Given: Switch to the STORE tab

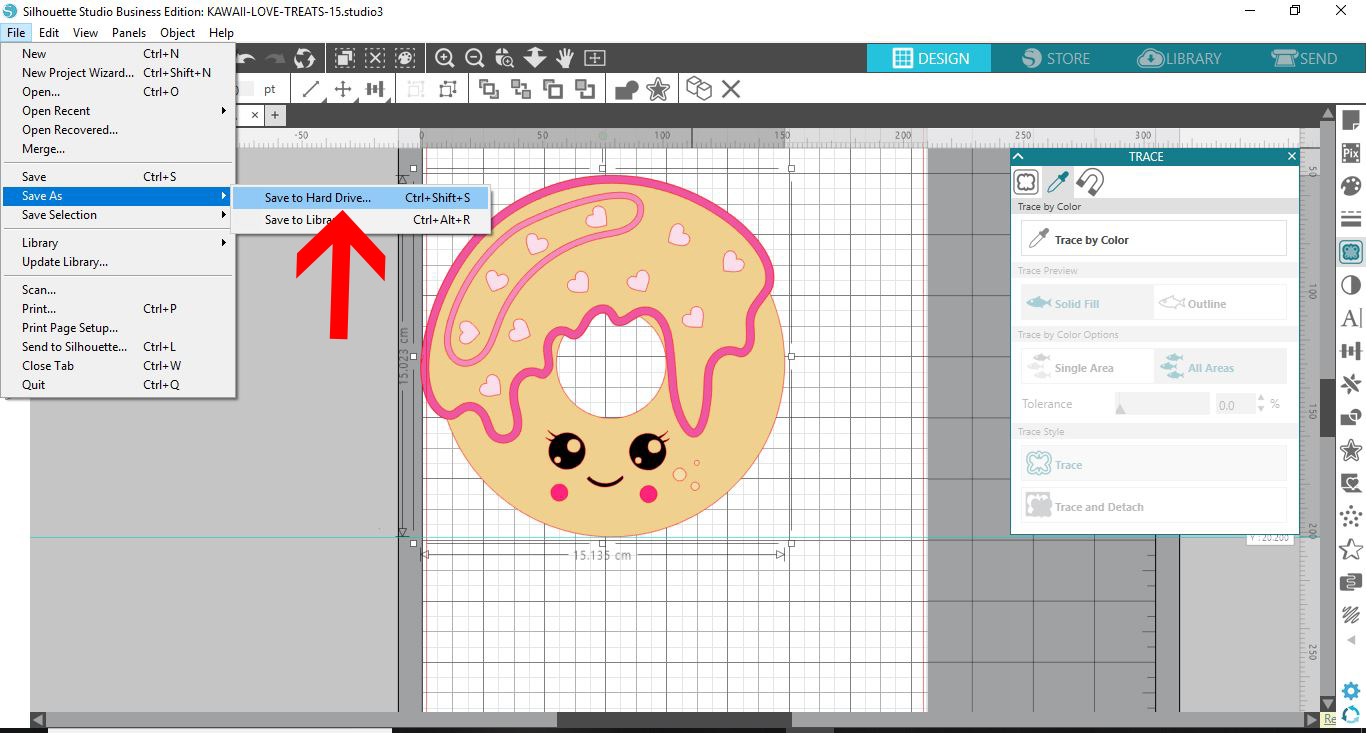Looking at the screenshot, I should coord(1056,58).
